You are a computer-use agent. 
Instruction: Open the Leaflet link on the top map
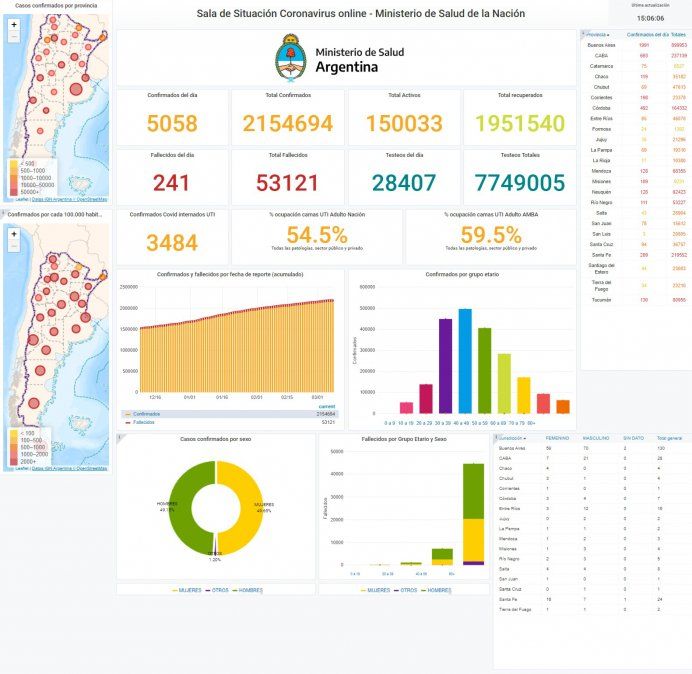click(x=21, y=199)
